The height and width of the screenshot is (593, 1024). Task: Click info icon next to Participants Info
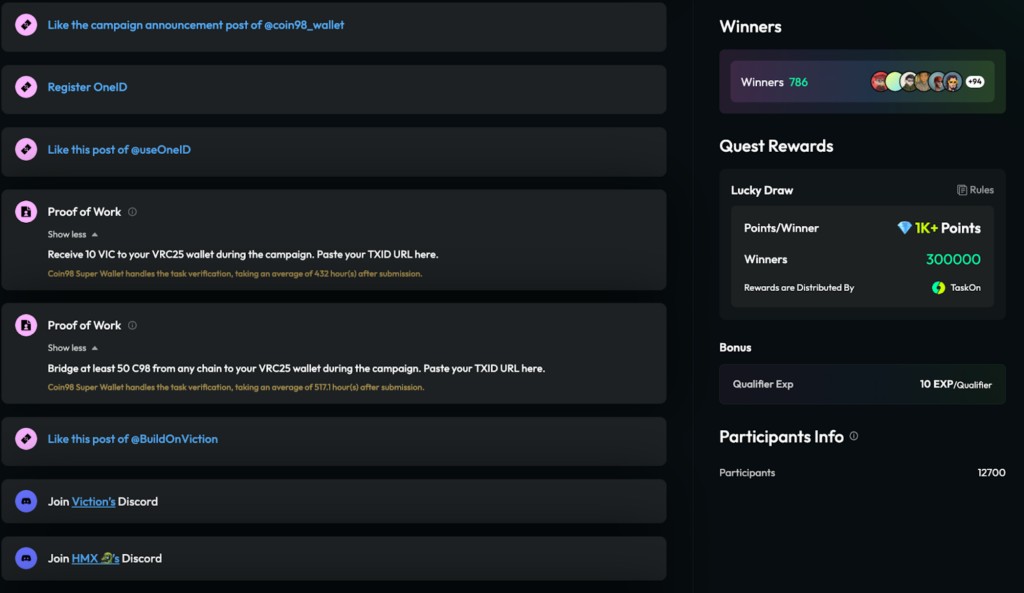(x=853, y=437)
